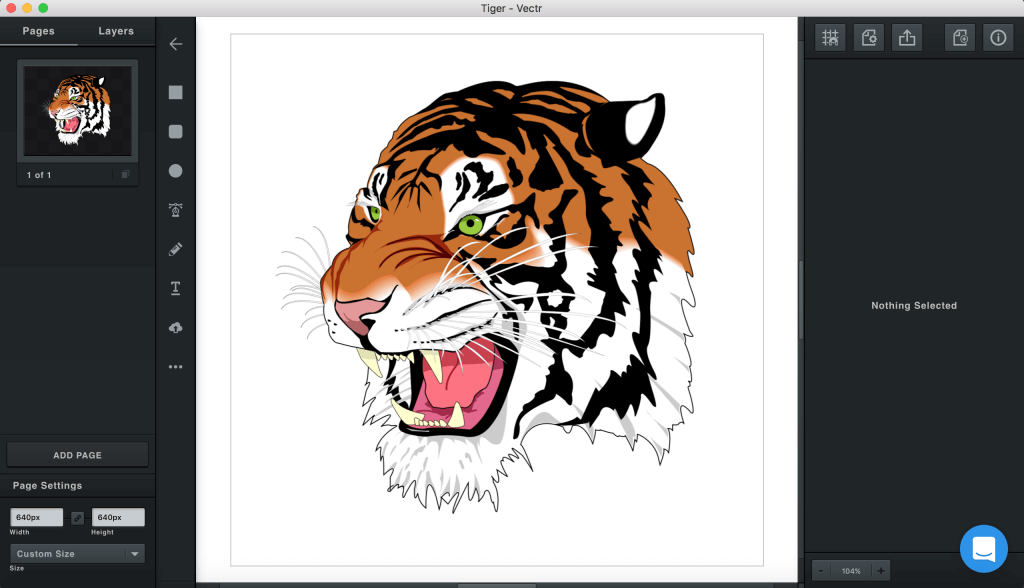Select the Pencil freehand tool

(x=176, y=249)
